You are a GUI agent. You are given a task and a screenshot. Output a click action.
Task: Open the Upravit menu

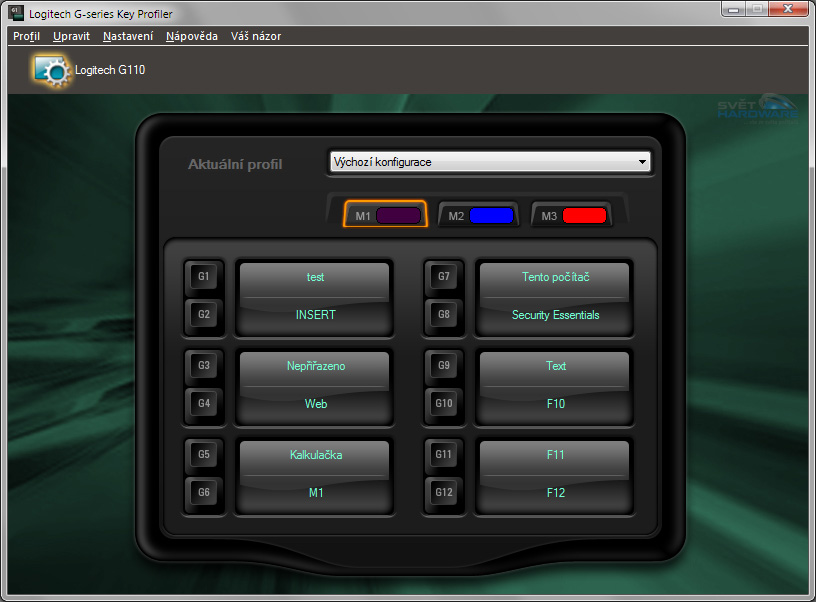tap(72, 36)
